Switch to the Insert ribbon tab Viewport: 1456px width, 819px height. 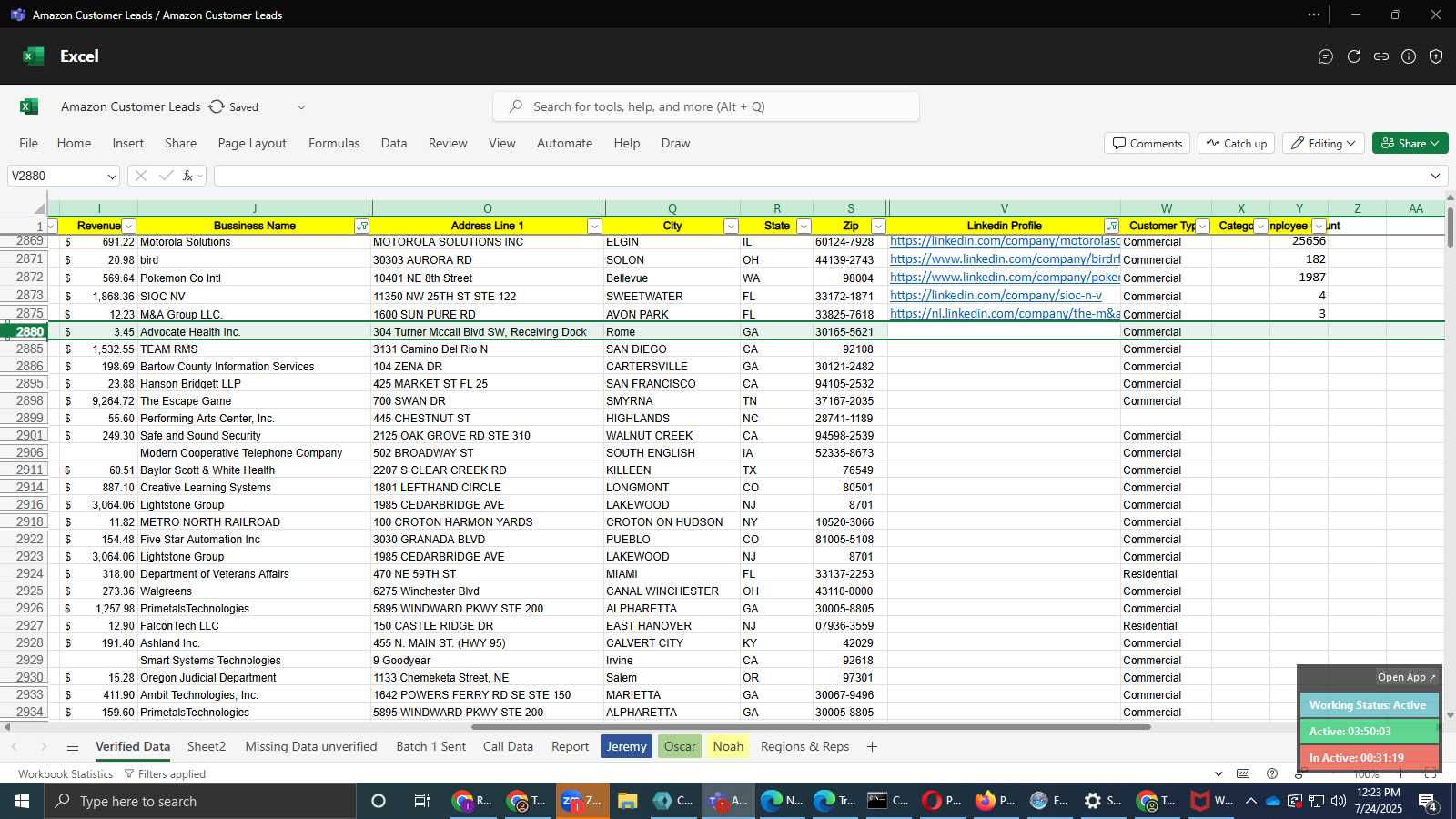coord(128,143)
